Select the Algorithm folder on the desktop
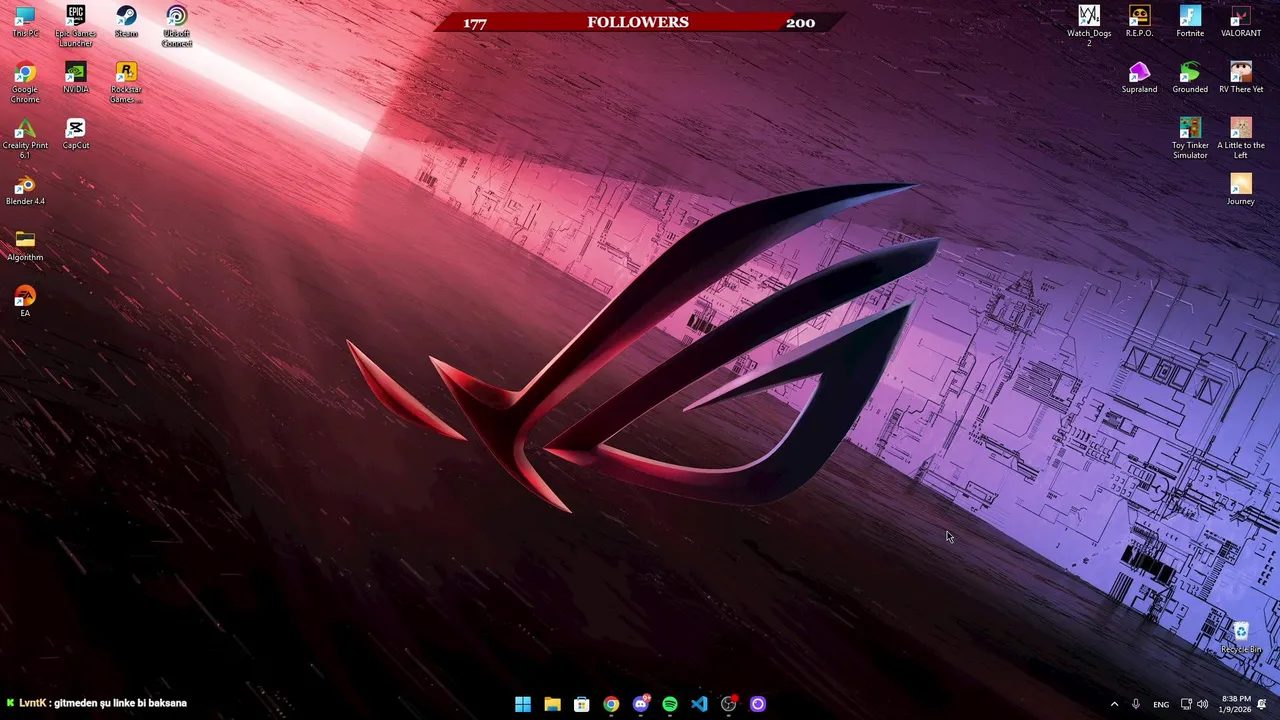The image size is (1280, 720). [x=25, y=246]
